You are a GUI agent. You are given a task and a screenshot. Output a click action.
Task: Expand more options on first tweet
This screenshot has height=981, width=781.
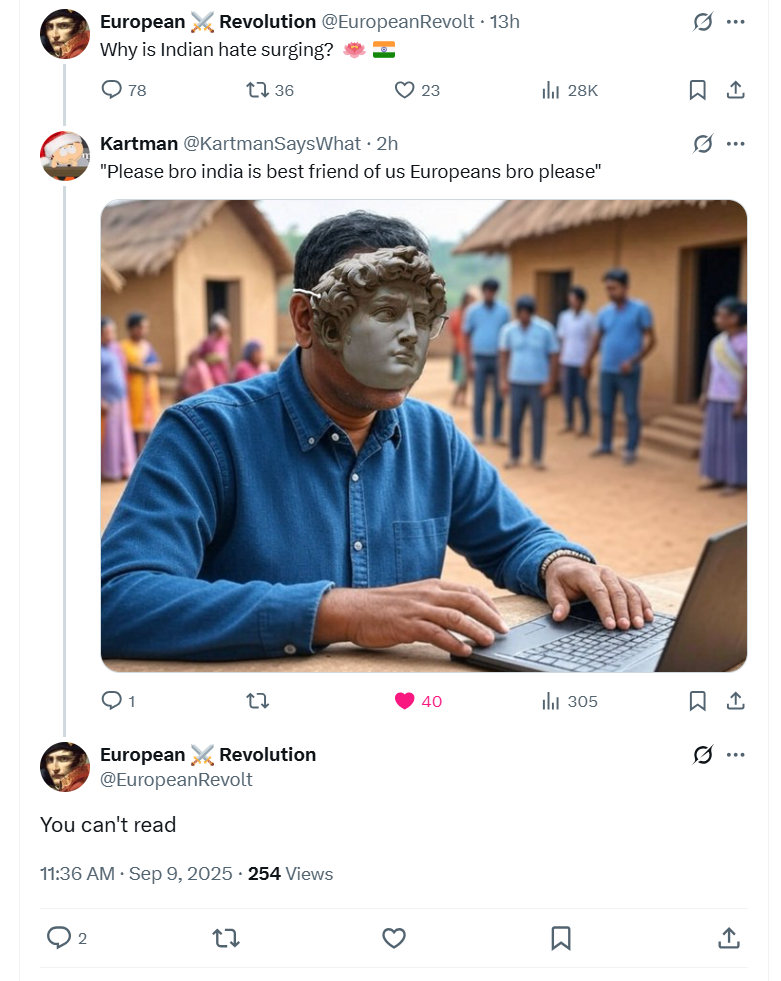(735, 22)
